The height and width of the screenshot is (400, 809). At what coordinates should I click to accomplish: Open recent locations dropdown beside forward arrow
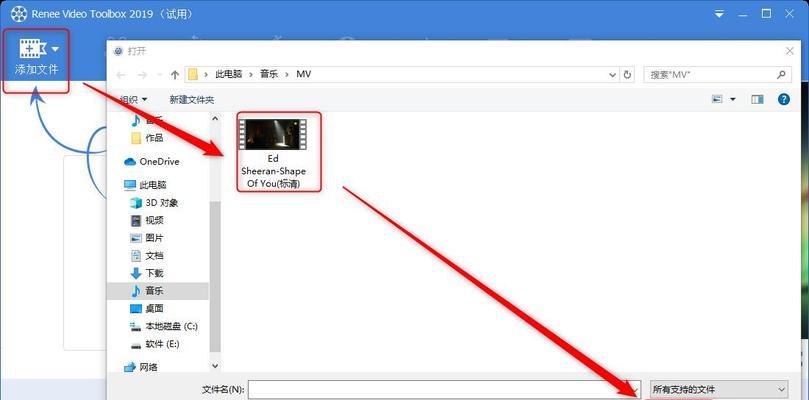click(160, 75)
